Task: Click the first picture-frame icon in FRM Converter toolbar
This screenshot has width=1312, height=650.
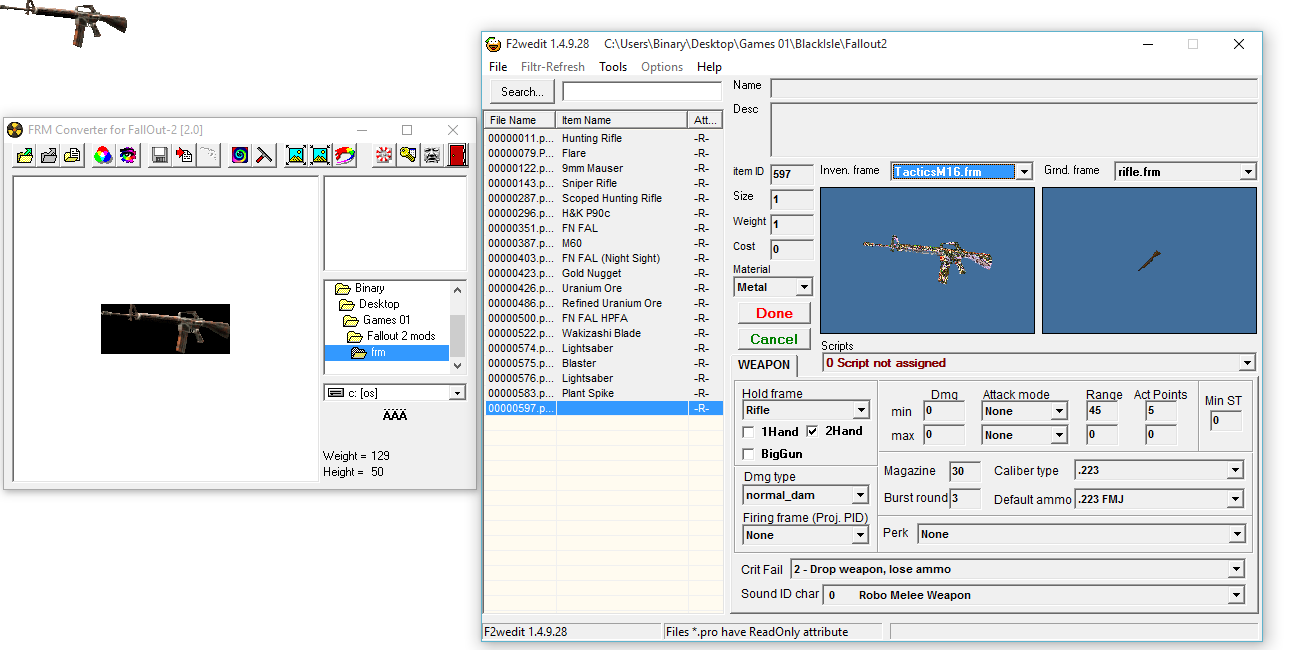Action: click(296, 155)
